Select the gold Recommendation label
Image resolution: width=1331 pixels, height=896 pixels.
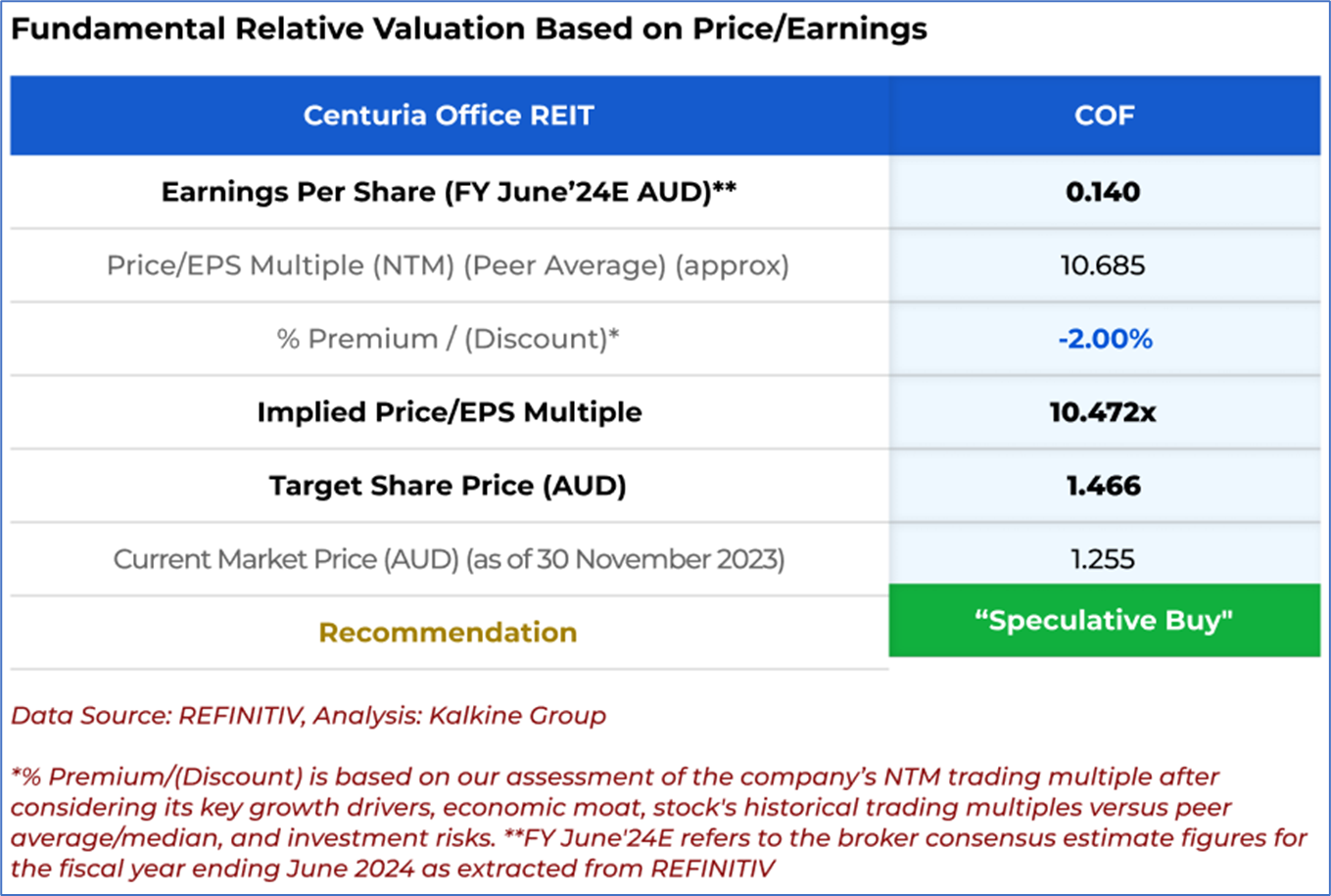coord(448,633)
